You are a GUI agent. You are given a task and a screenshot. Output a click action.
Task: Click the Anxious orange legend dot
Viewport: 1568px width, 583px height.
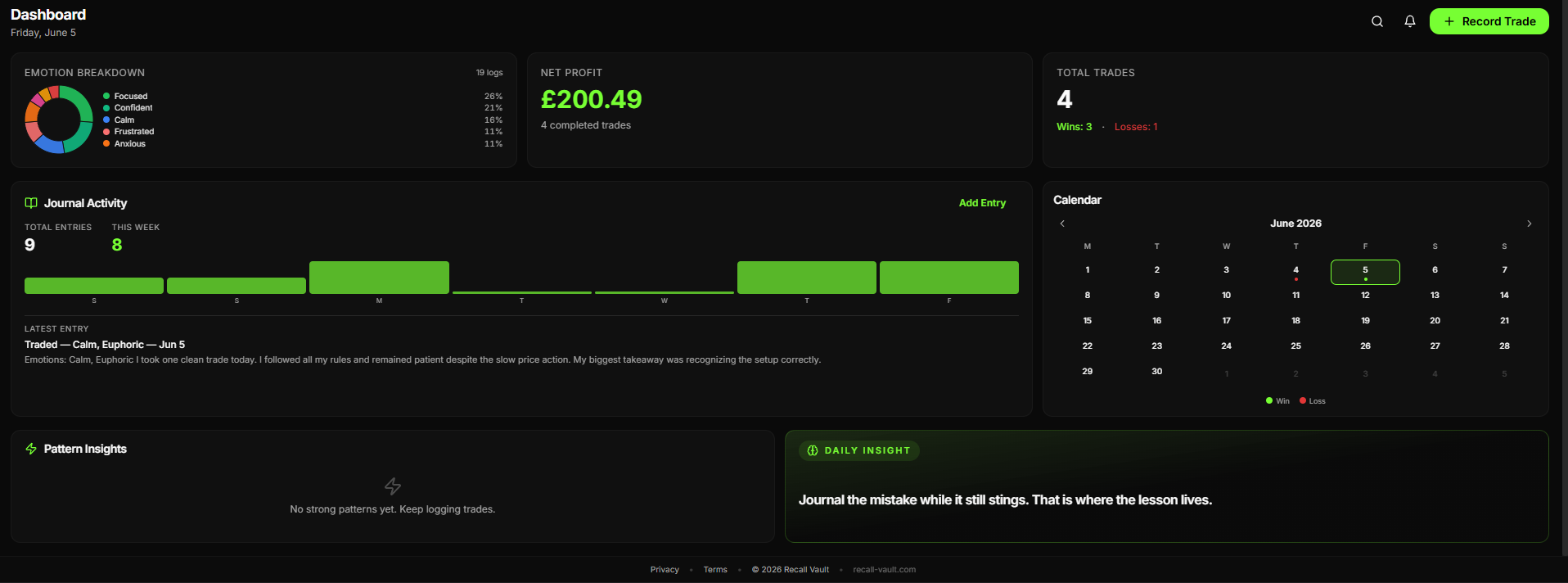pyautogui.click(x=106, y=143)
